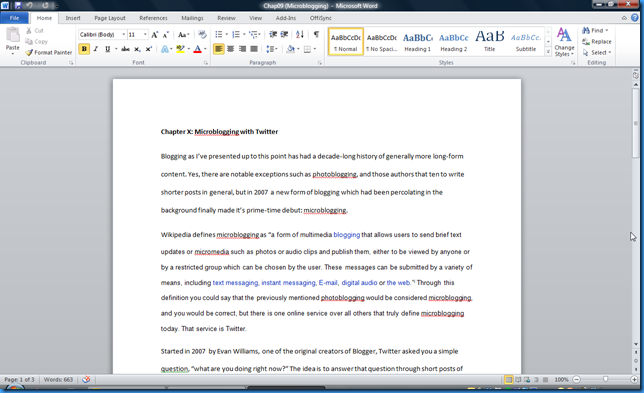Viewport: 644px width, 393px height.
Task: Toggle Italic formatting
Action: click(96, 49)
